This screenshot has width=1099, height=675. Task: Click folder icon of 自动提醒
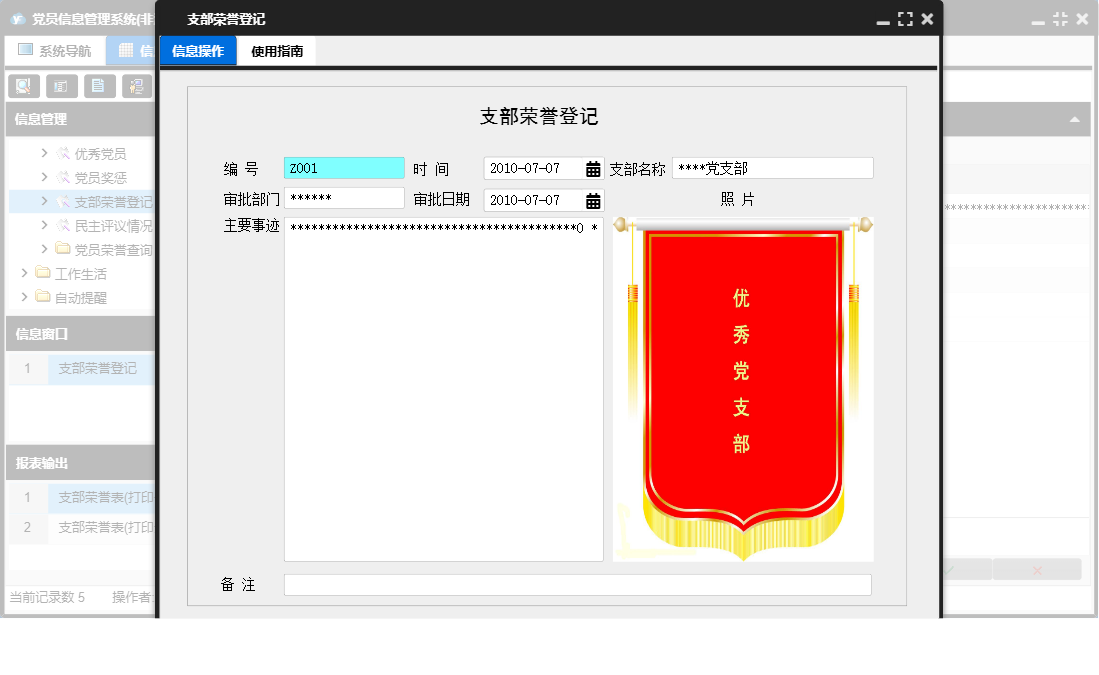pos(43,296)
